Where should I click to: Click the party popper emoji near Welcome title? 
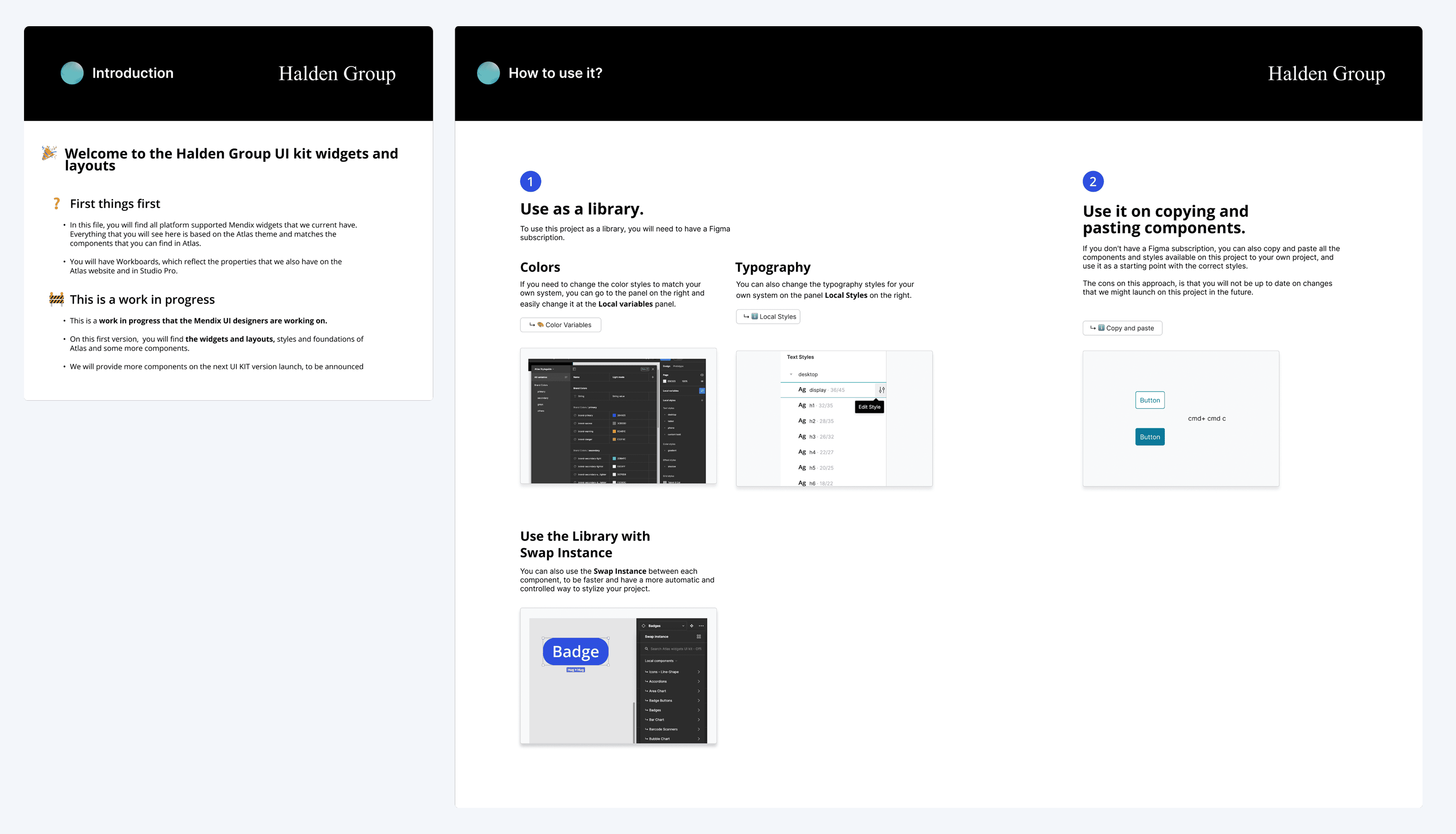pyautogui.click(x=49, y=153)
